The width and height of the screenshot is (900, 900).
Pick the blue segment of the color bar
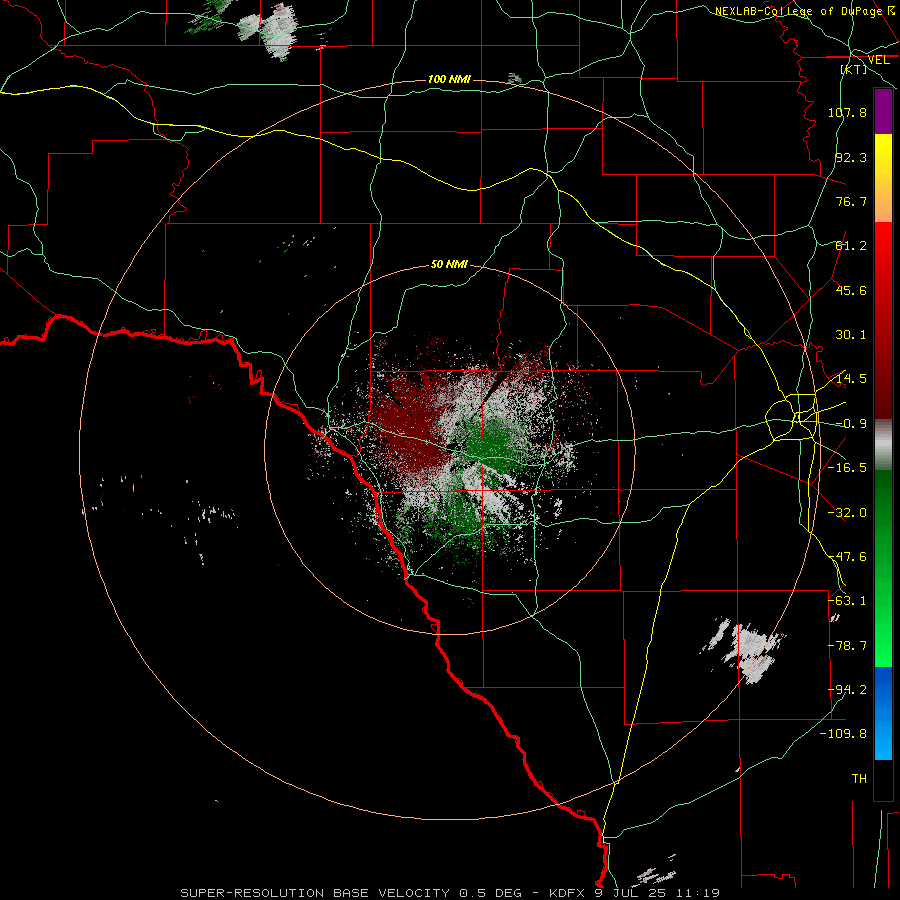tap(883, 713)
